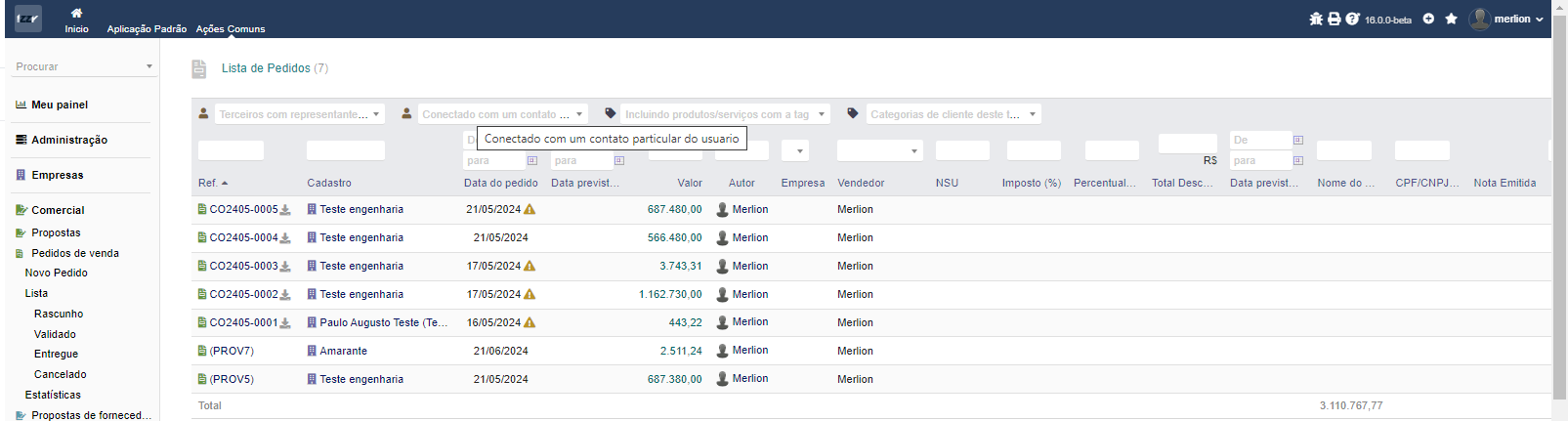Expand the Vendedor filter dropdown
The width and height of the screenshot is (1568, 421).
914,150
